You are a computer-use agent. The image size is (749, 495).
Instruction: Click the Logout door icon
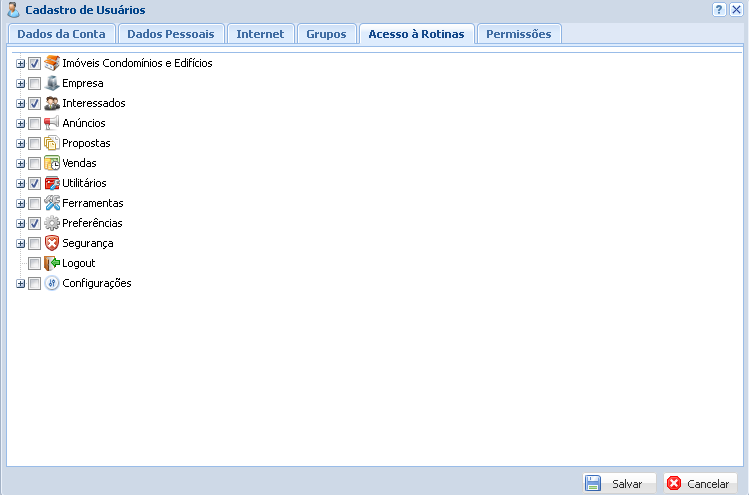[52, 263]
